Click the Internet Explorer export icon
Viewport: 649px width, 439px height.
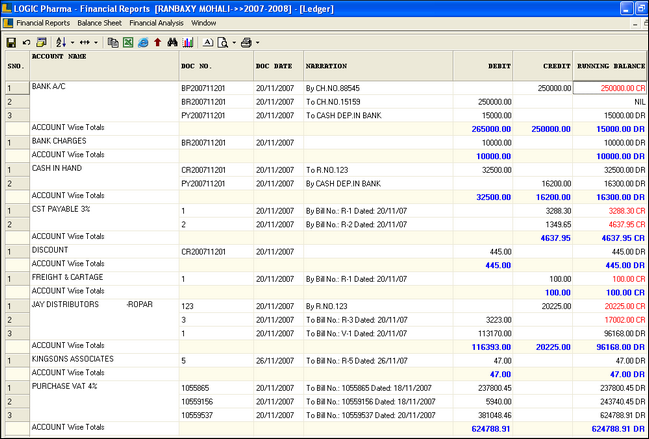[143, 42]
